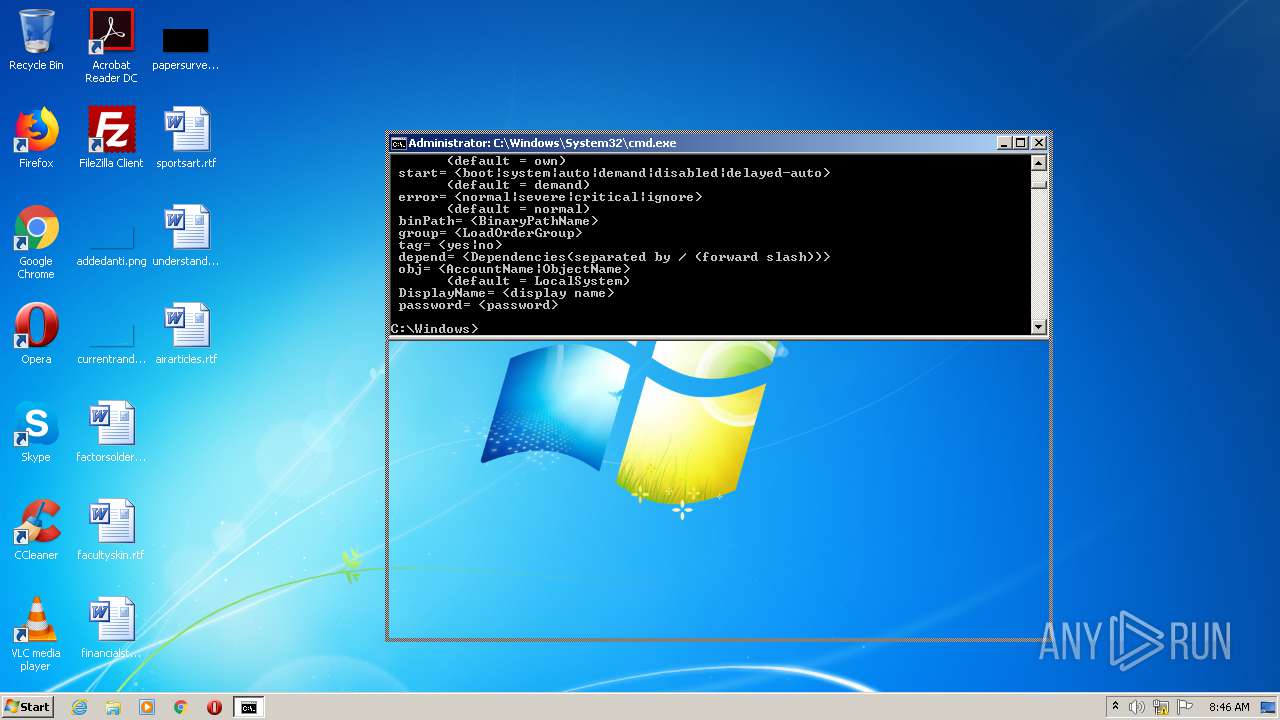
Task: Open cmd window system menu icon
Action: click(398, 143)
